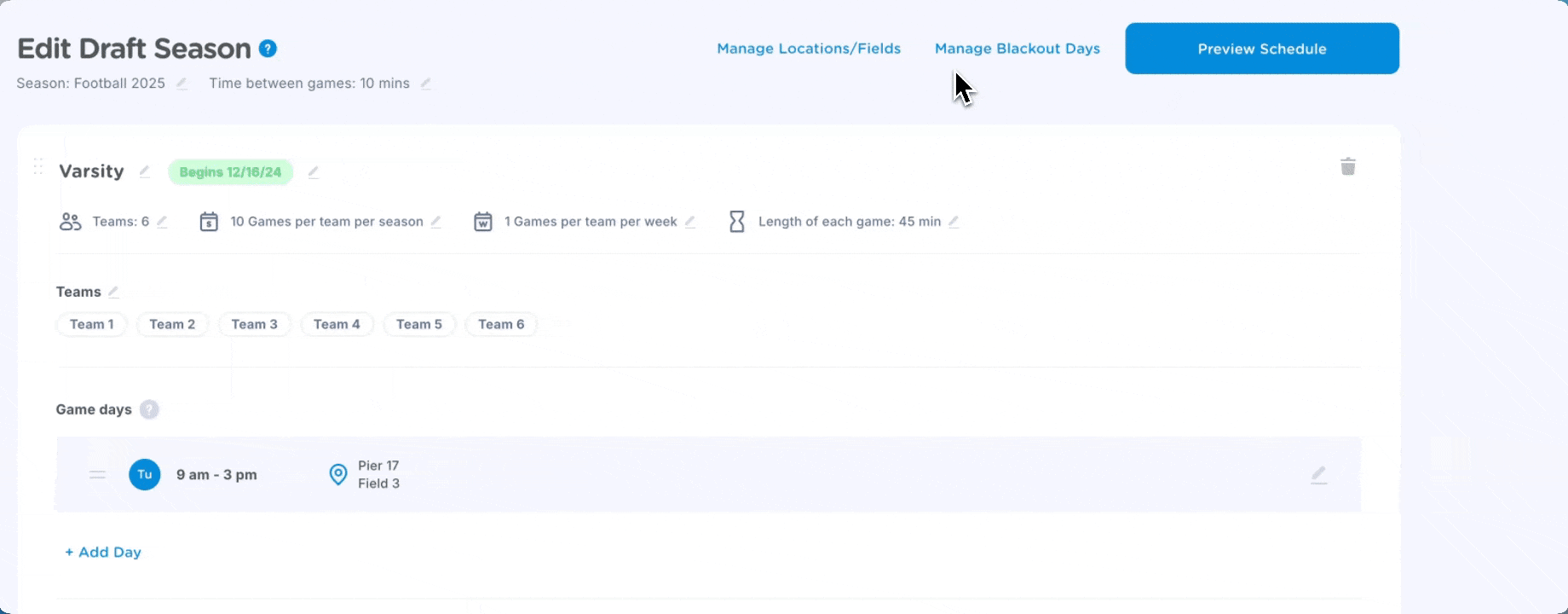Click the 9 am - 3 pm time text

(x=216, y=475)
